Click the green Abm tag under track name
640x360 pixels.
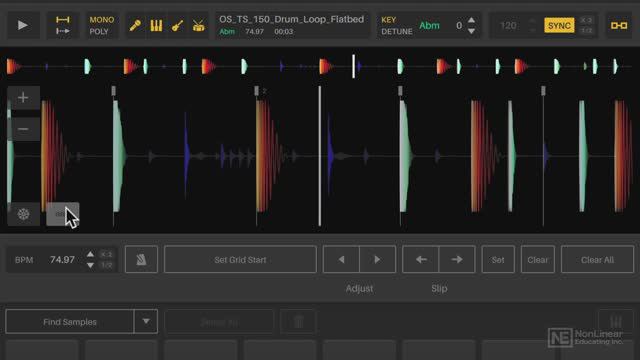point(227,31)
